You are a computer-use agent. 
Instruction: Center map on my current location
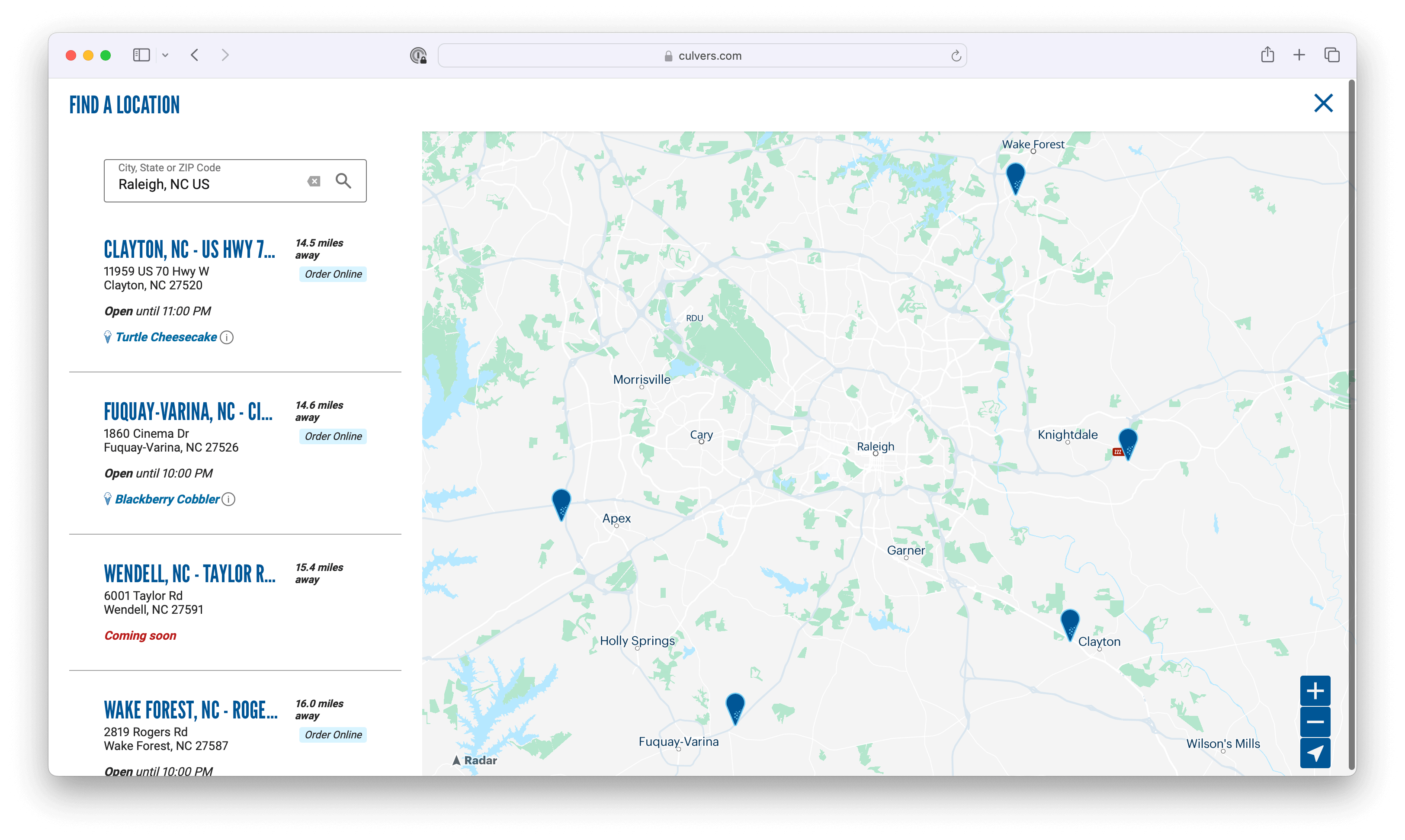tap(1315, 753)
